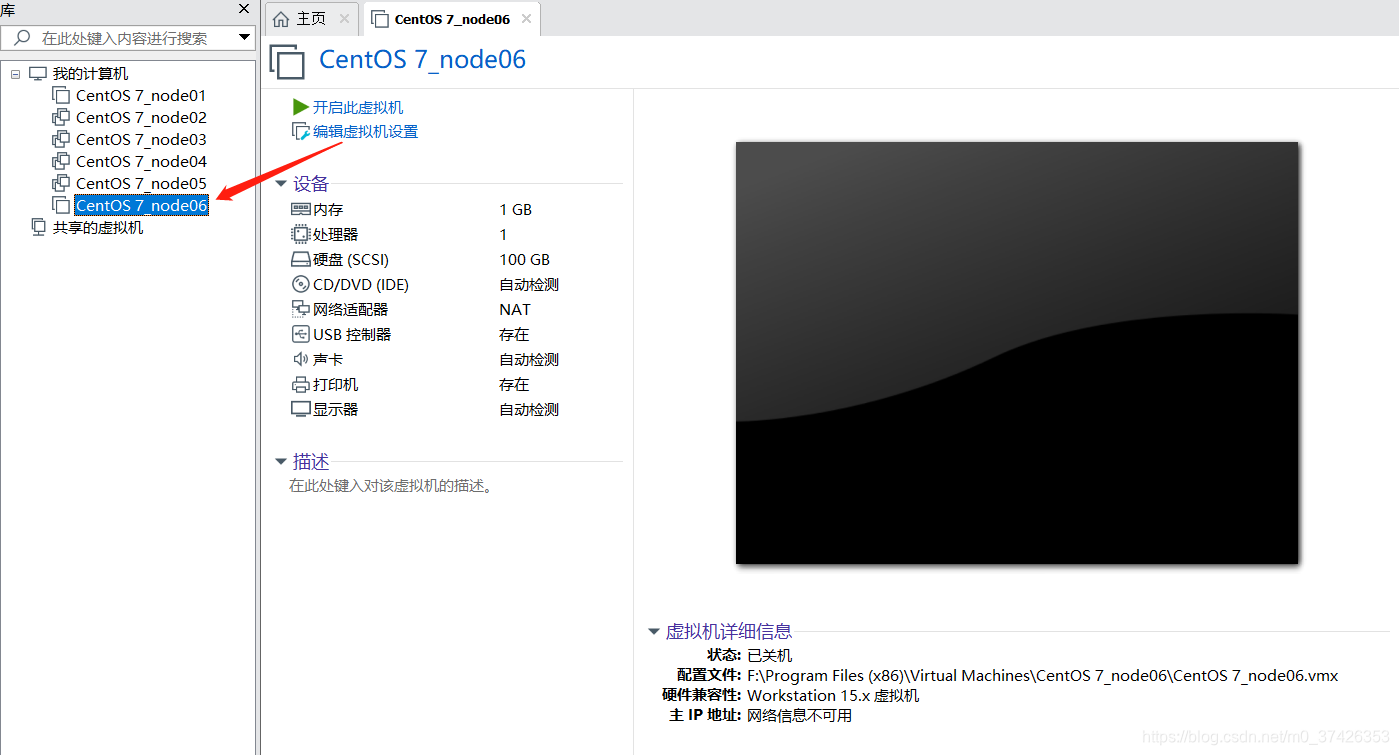Click the memory value 1 GB

(515, 210)
